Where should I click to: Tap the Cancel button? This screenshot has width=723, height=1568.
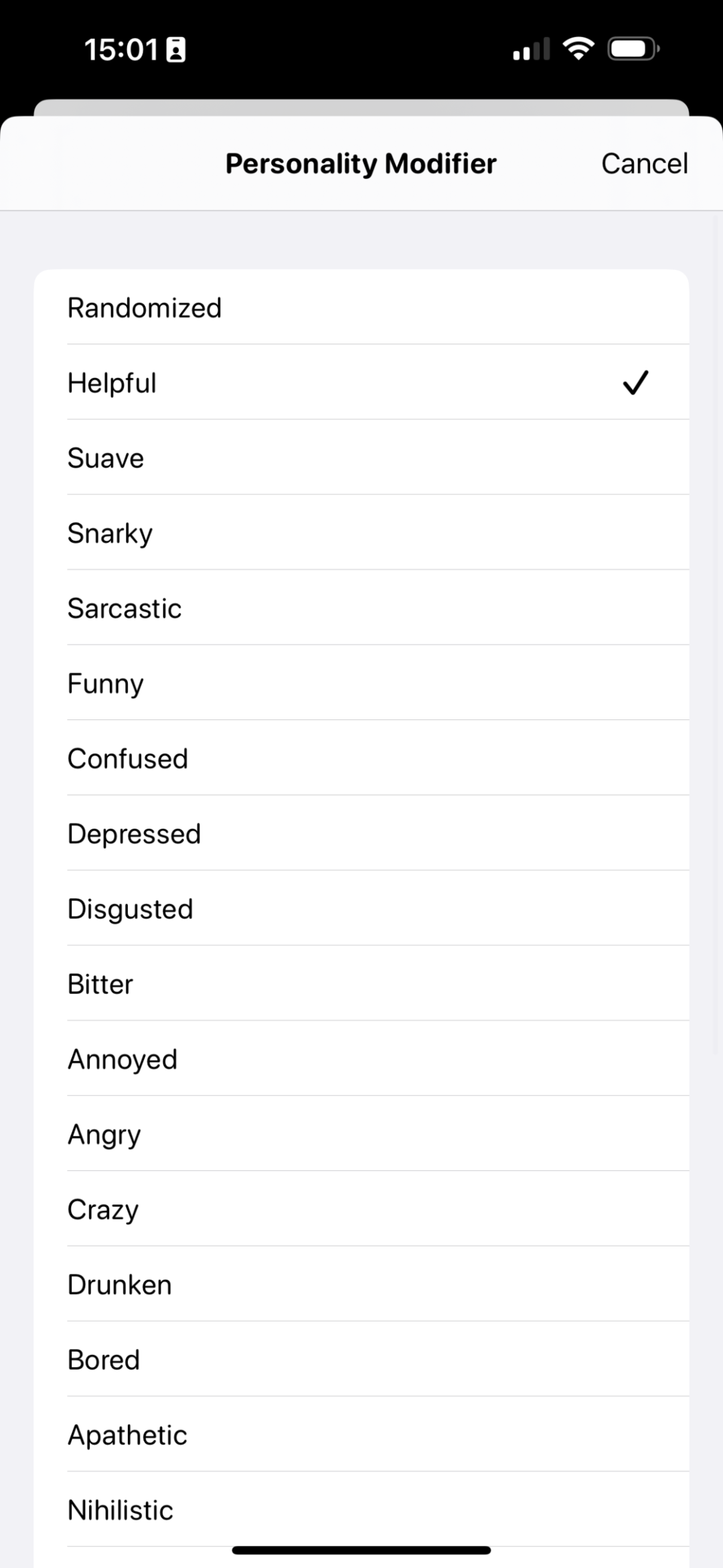tap(644, 163)
